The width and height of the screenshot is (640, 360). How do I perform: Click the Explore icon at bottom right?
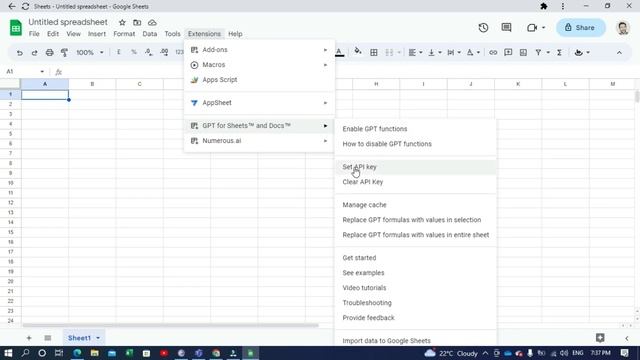tap(600, 338)
